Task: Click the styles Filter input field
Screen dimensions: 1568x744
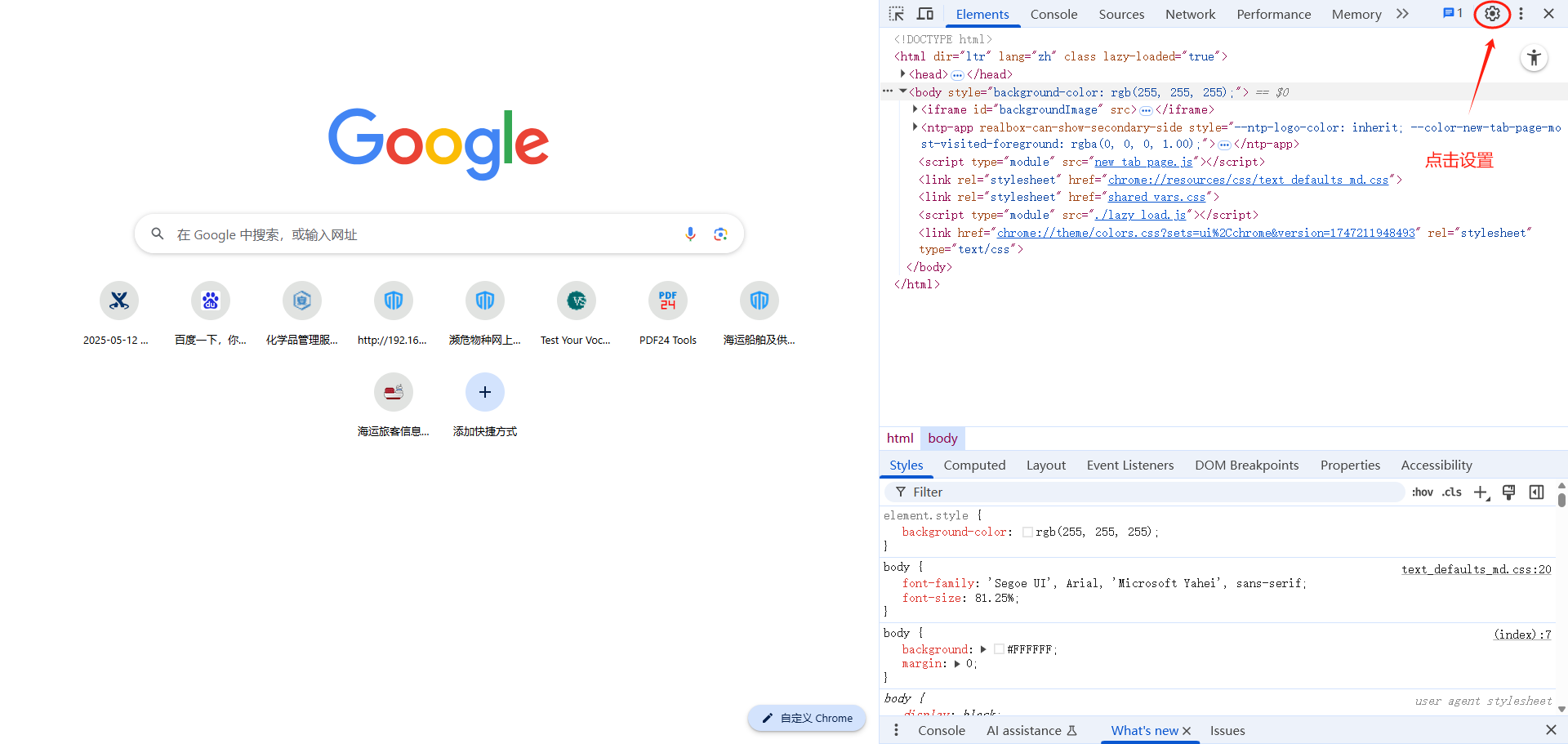Action: pyautogui.click(x=1144, y=492)
